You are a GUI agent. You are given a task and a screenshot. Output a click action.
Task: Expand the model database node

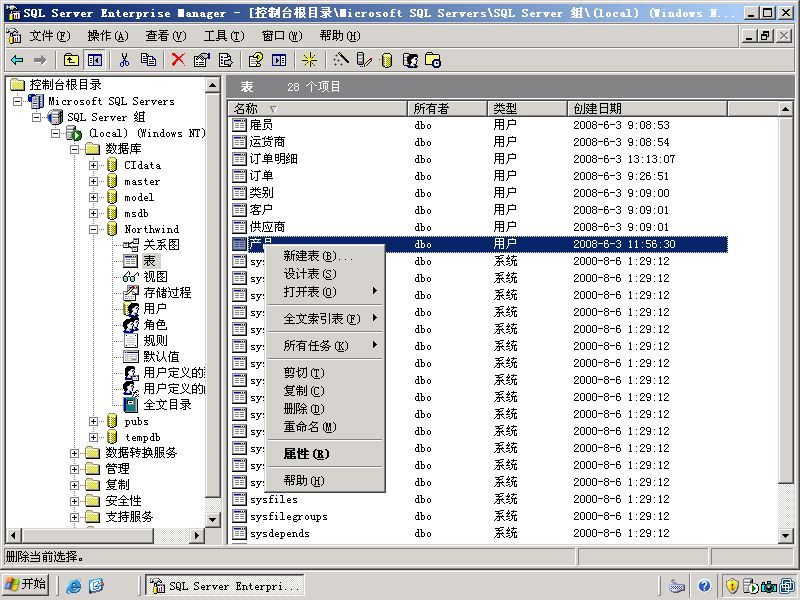[93, 197]
